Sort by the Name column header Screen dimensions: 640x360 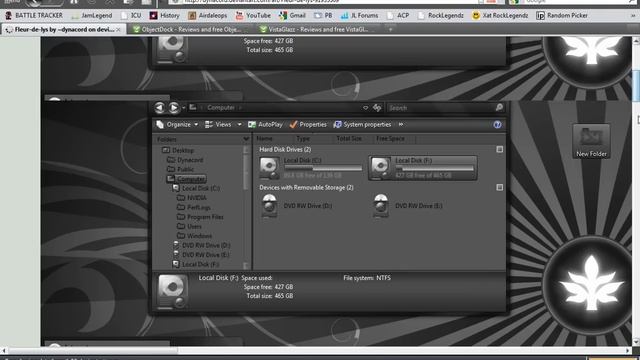pyautogui.click(x=264, y=139)
